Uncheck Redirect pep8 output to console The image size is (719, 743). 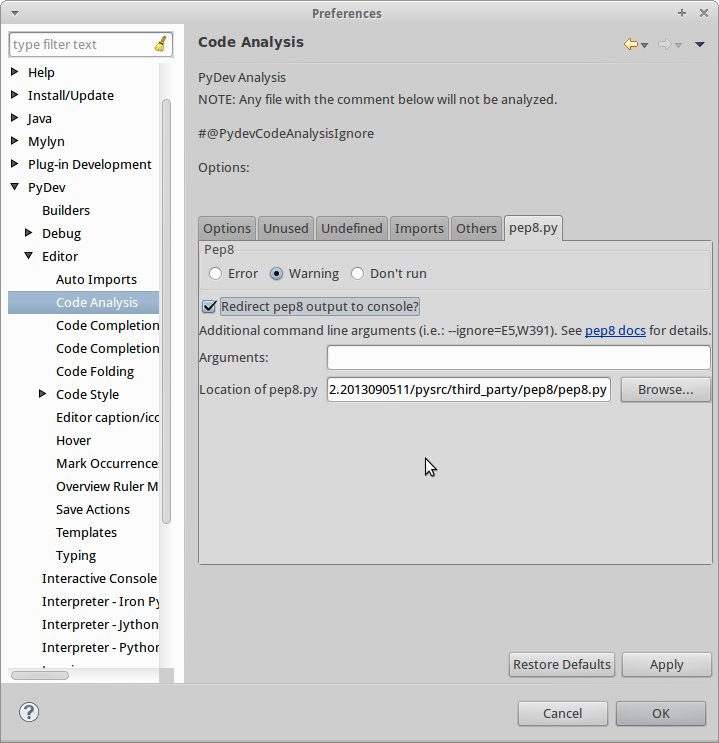point(209,307)
